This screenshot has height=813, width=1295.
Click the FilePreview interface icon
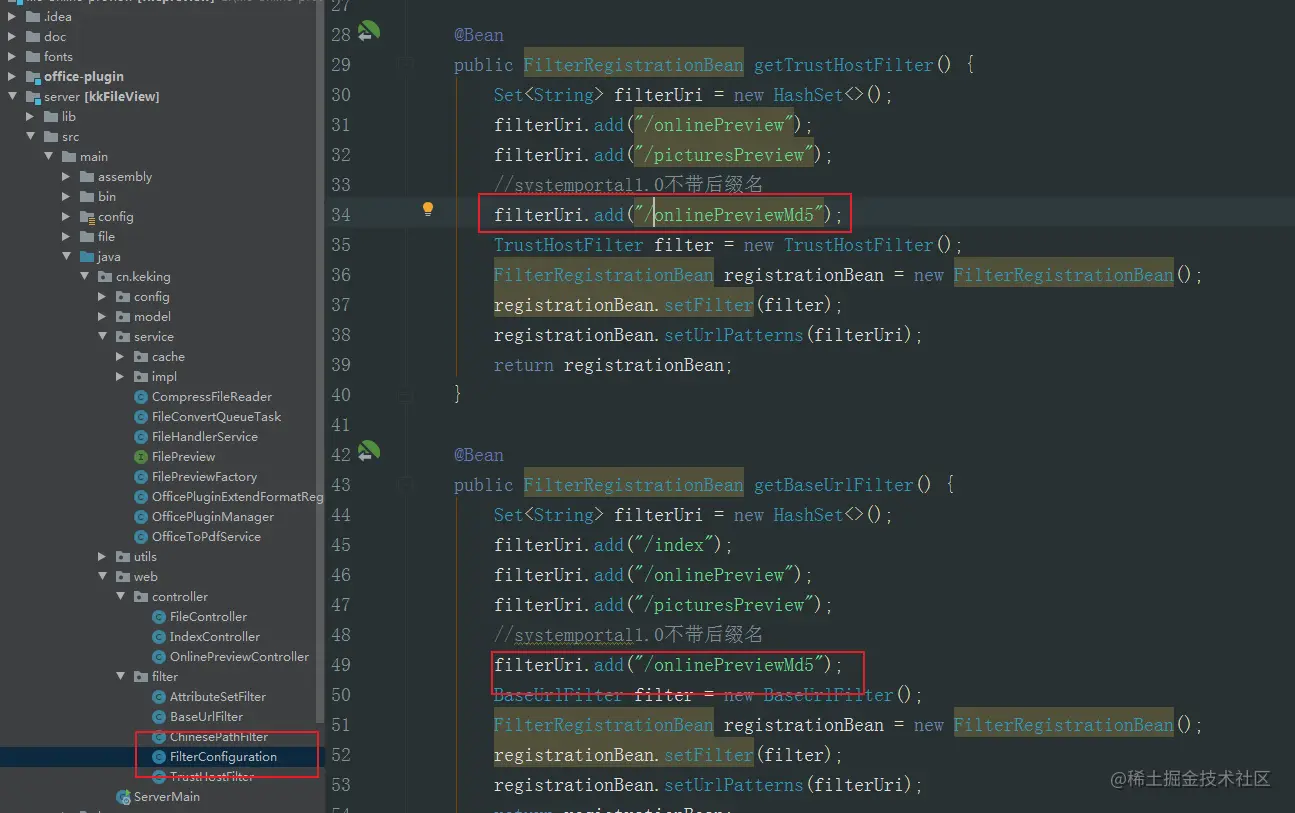(141, 457)
